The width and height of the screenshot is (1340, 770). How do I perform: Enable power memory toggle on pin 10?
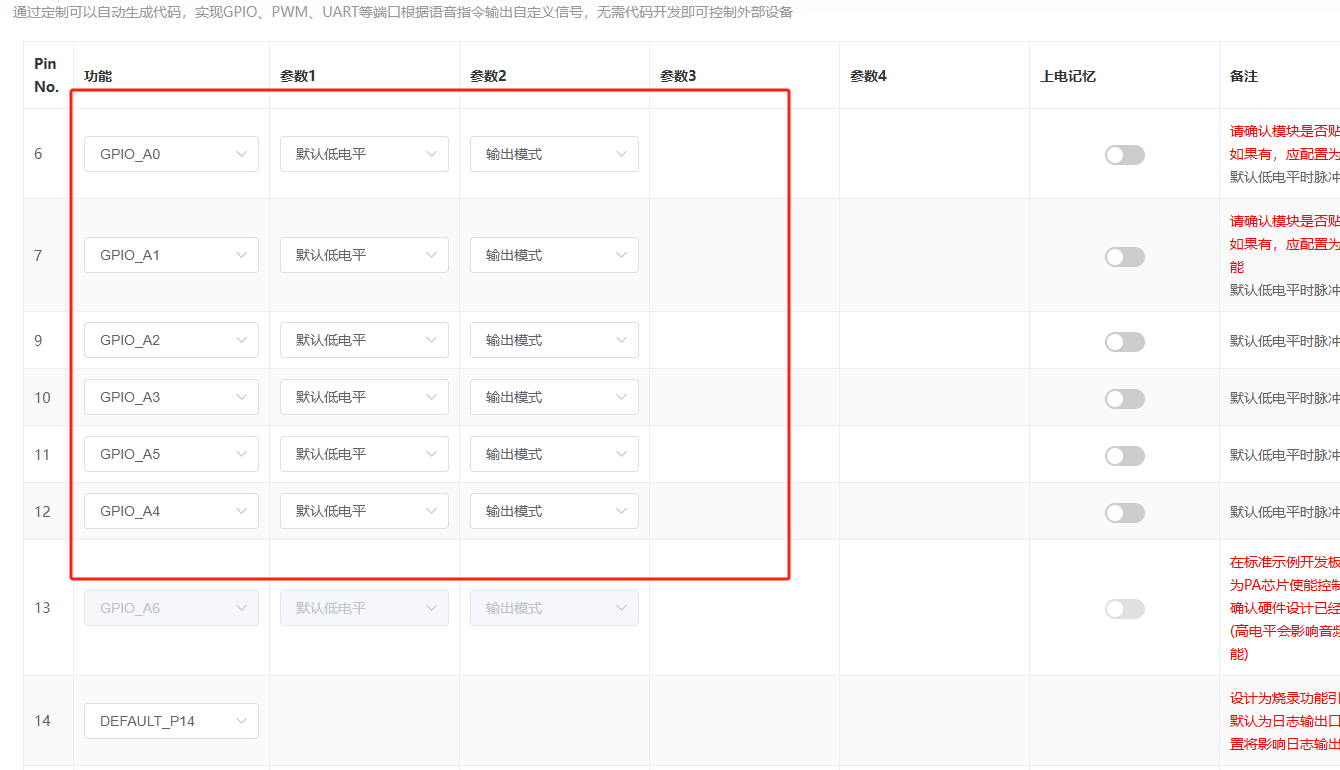pyautogui.click(x=1124, y=398)
